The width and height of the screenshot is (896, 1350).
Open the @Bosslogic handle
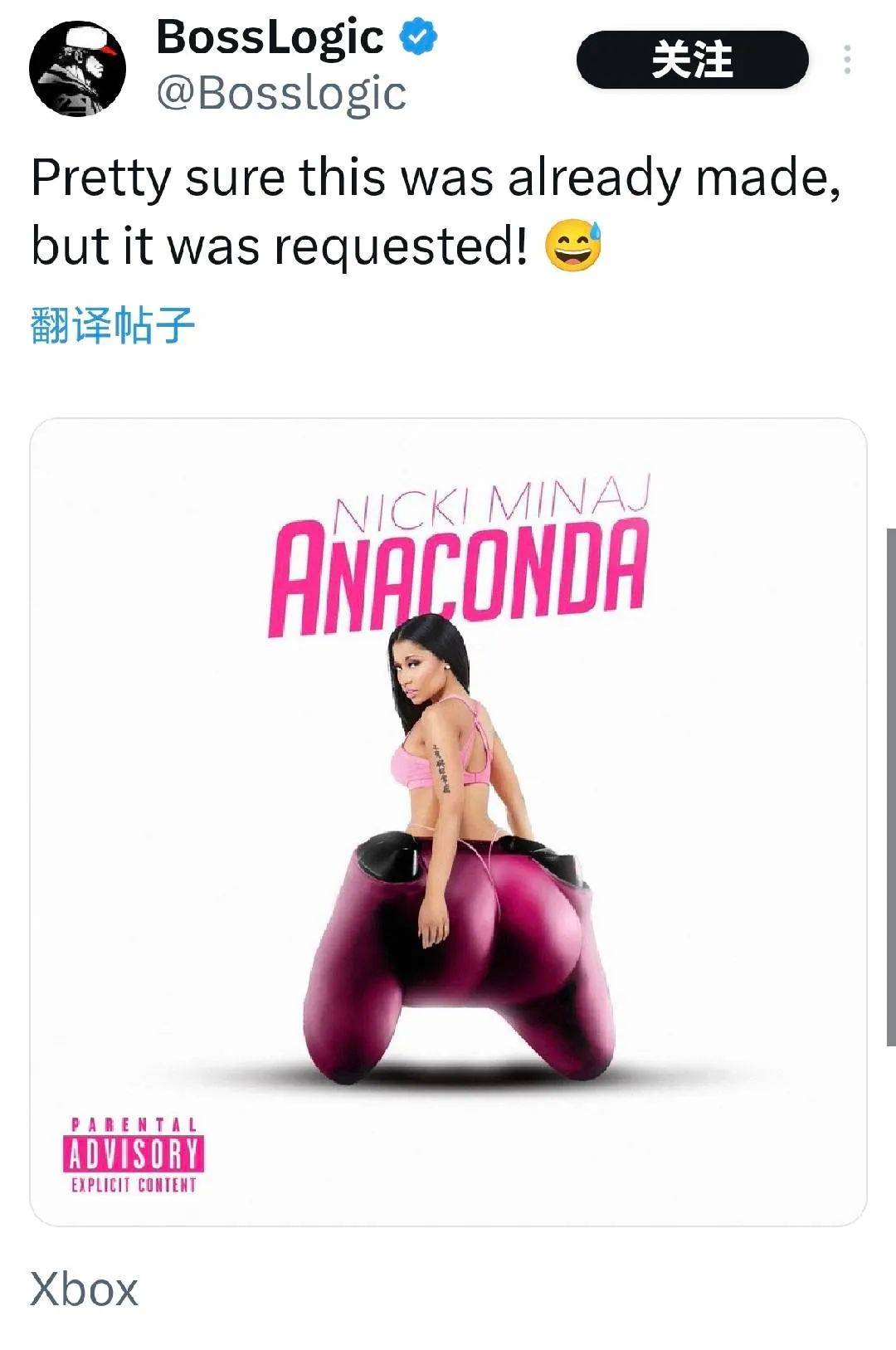coord(281,93)
